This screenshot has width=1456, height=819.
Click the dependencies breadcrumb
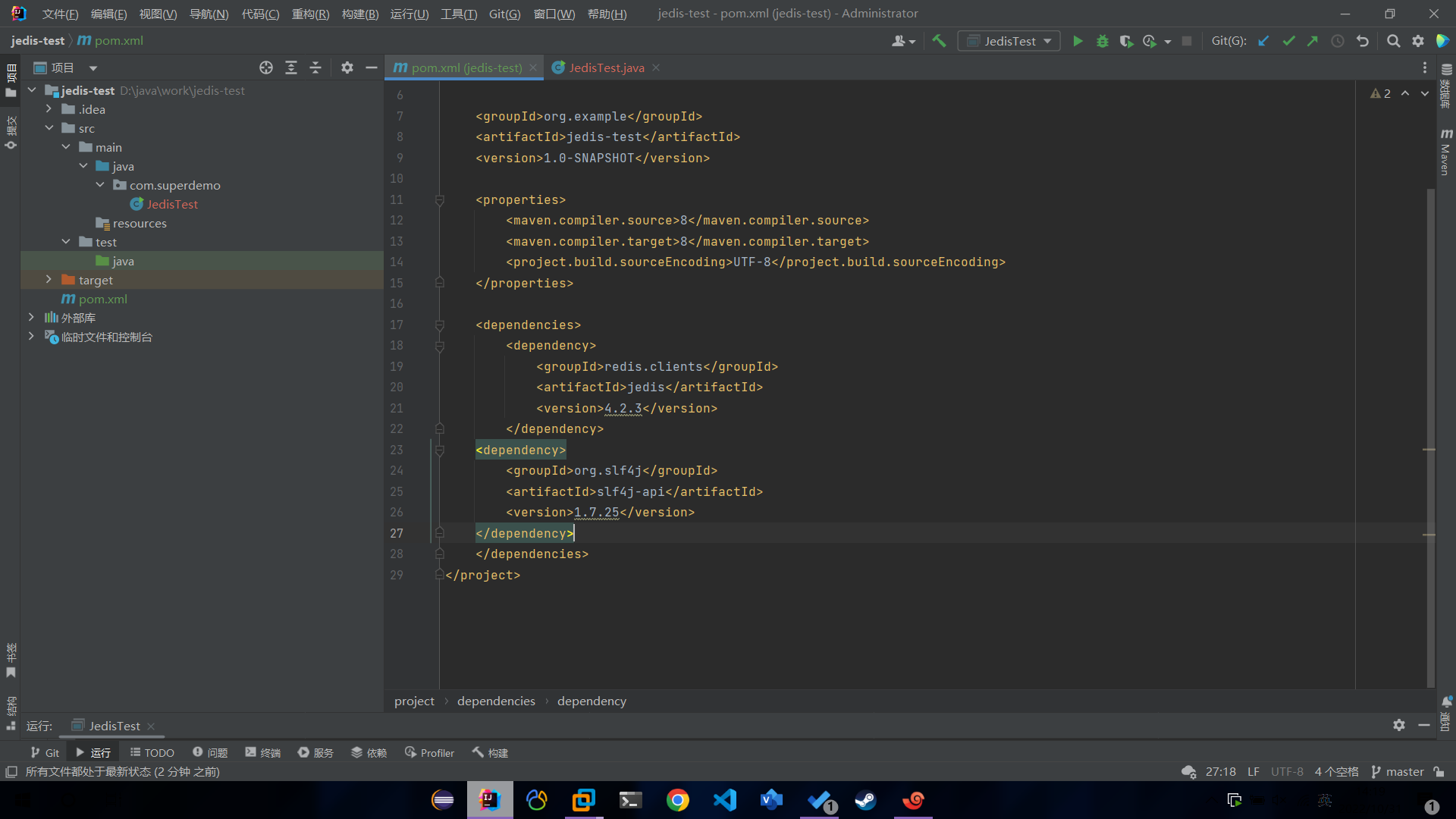pos(496,701)
